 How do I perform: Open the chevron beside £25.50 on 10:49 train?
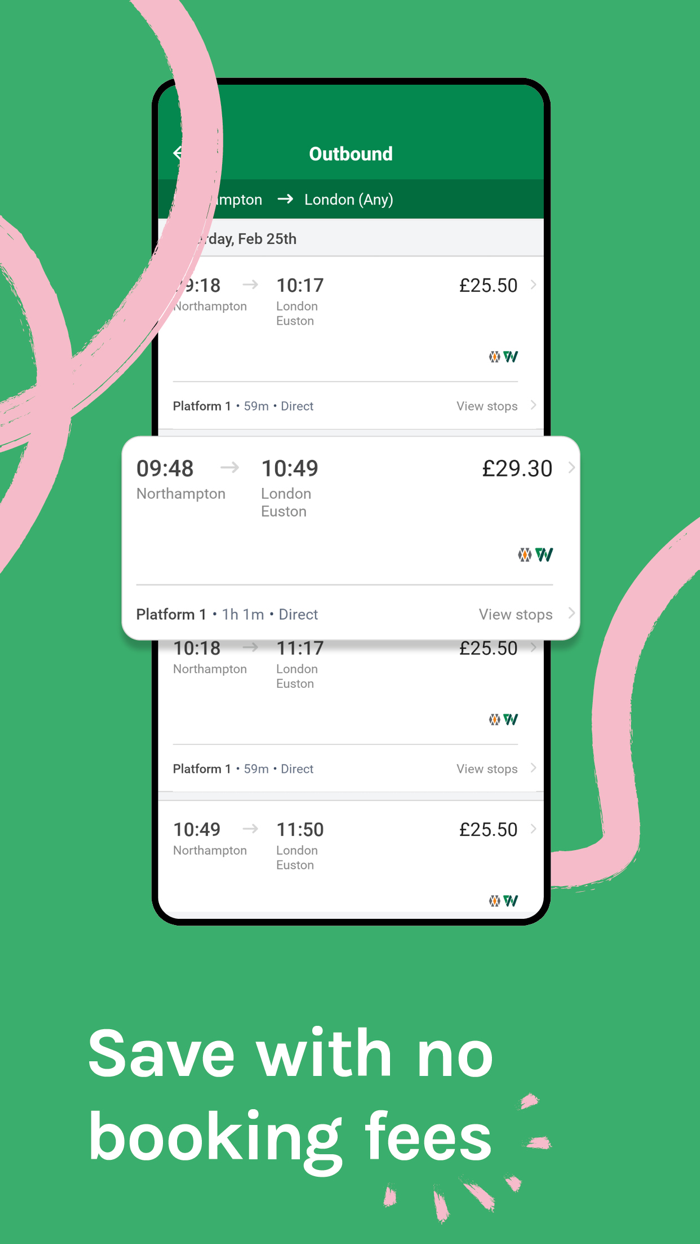click(x=533, y=829)
